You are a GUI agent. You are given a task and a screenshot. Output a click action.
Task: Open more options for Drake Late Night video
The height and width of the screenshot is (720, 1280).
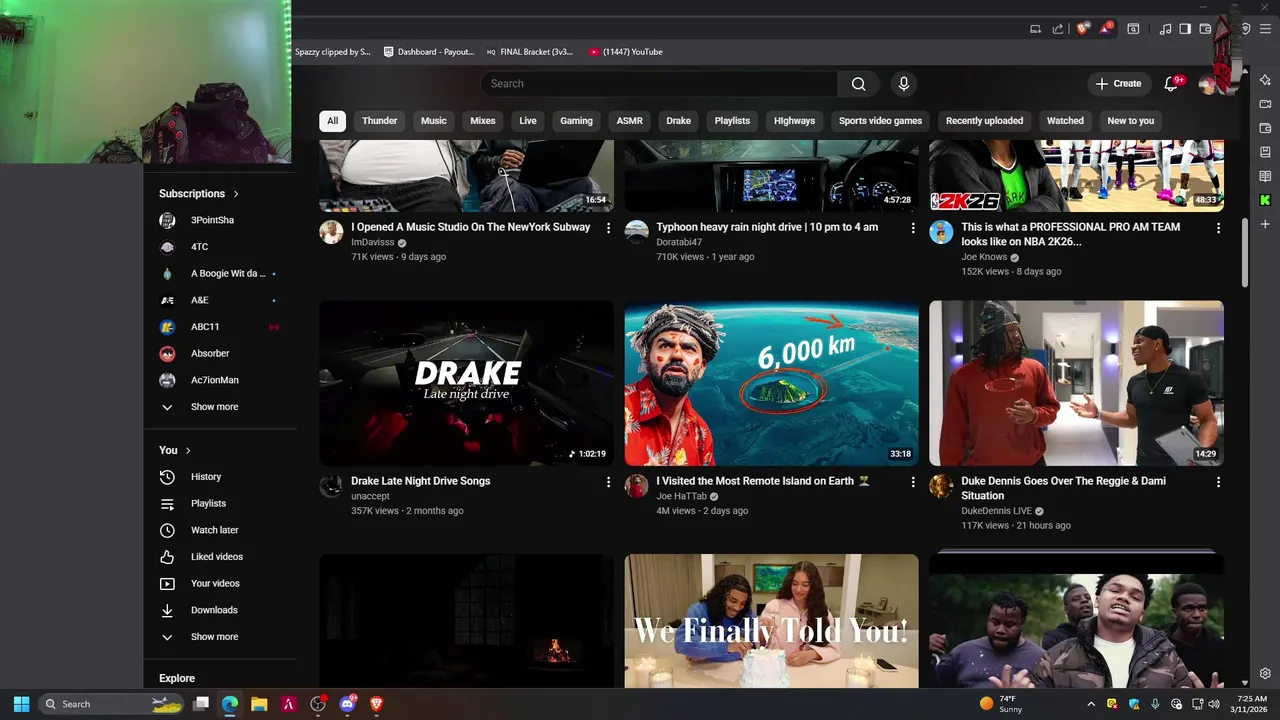(608, 482)
